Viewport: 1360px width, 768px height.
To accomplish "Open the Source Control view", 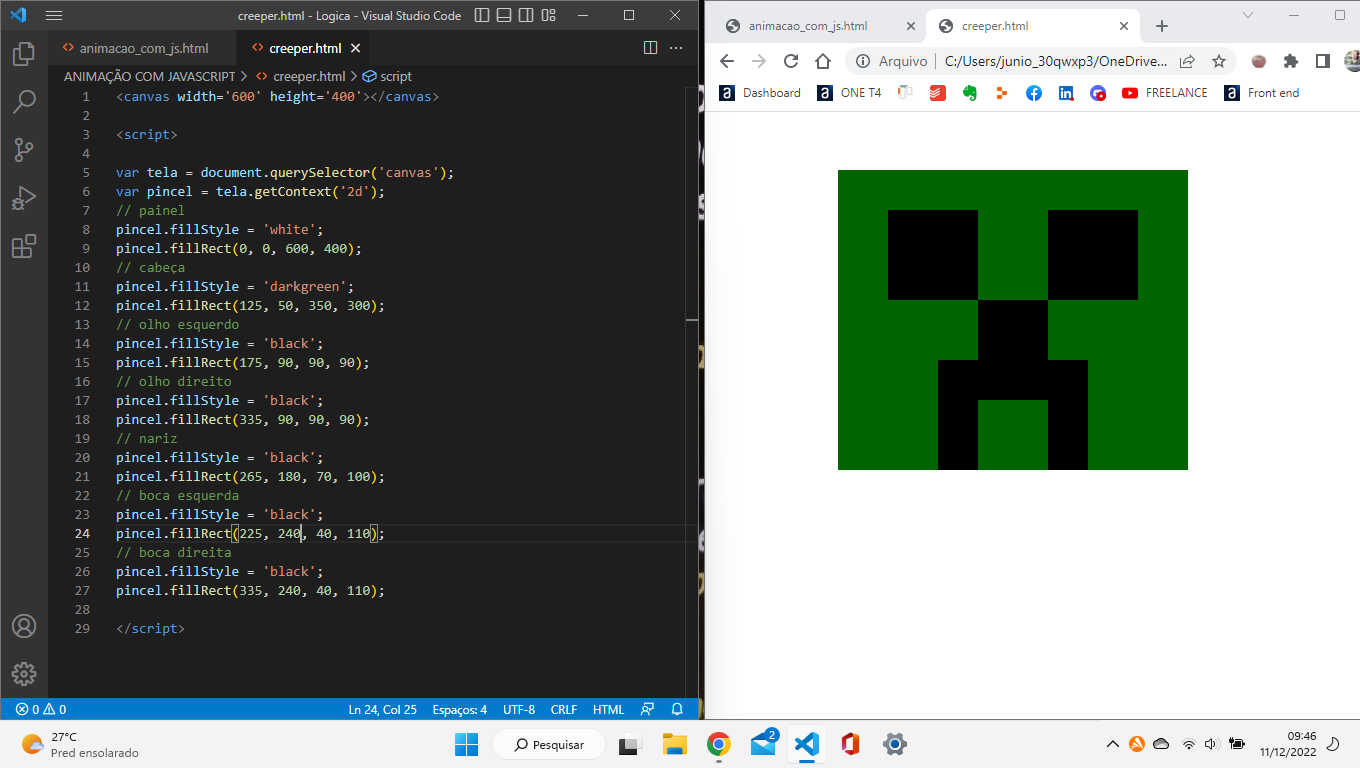I will tap(24, 150).
